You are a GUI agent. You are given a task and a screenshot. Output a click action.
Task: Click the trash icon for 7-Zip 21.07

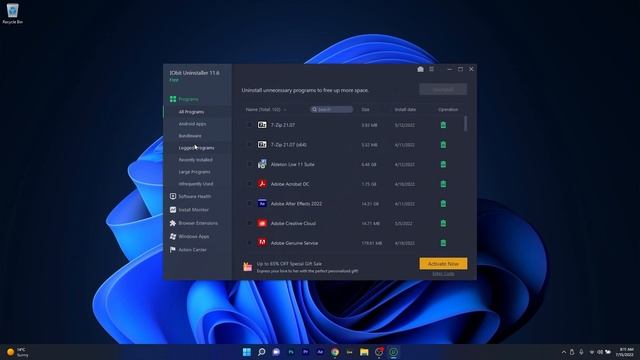443,125
